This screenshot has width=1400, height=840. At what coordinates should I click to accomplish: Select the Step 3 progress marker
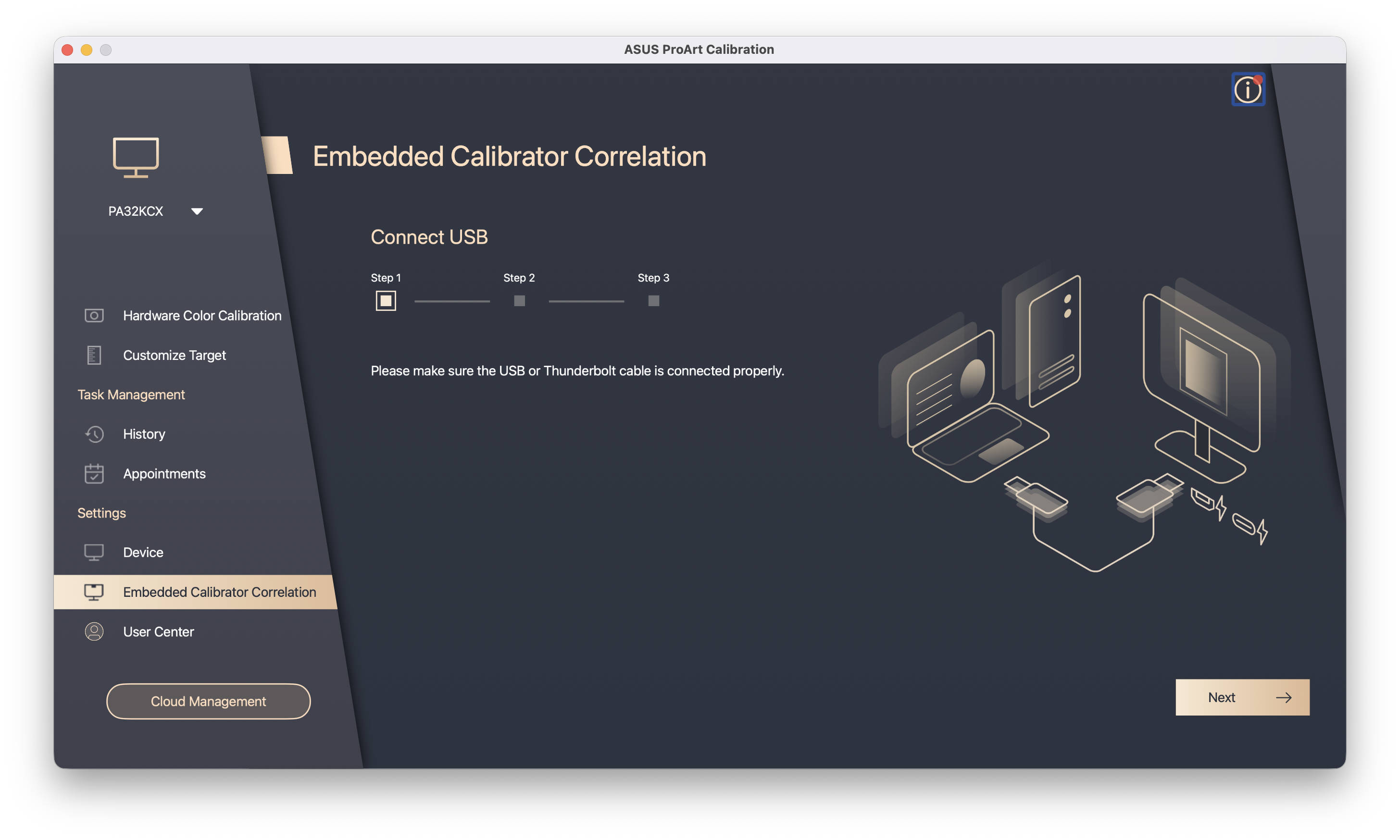(653, 300)
